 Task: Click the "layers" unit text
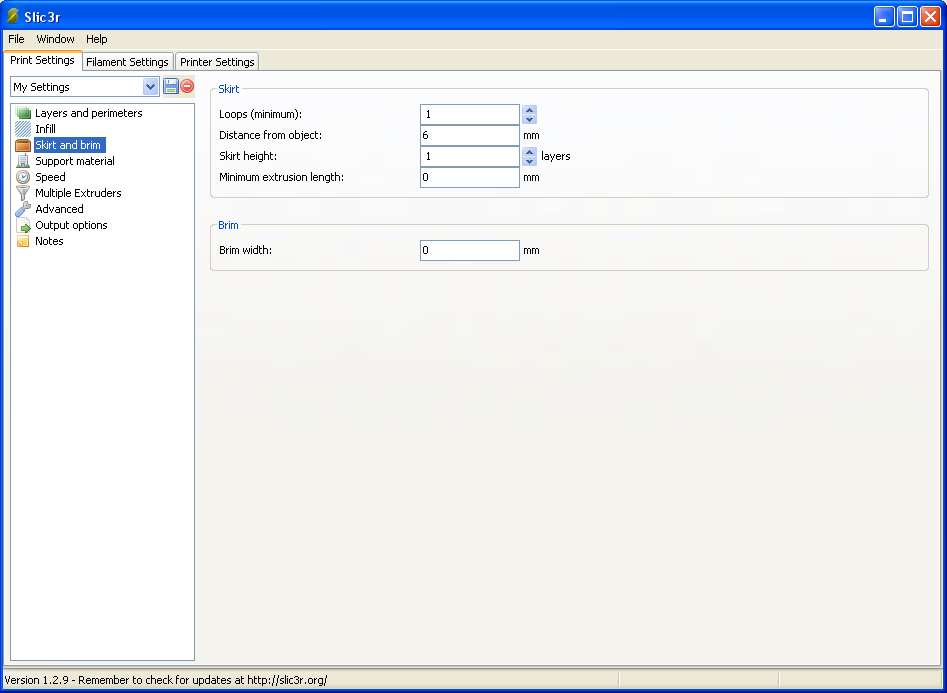click(x=556, y=156)
